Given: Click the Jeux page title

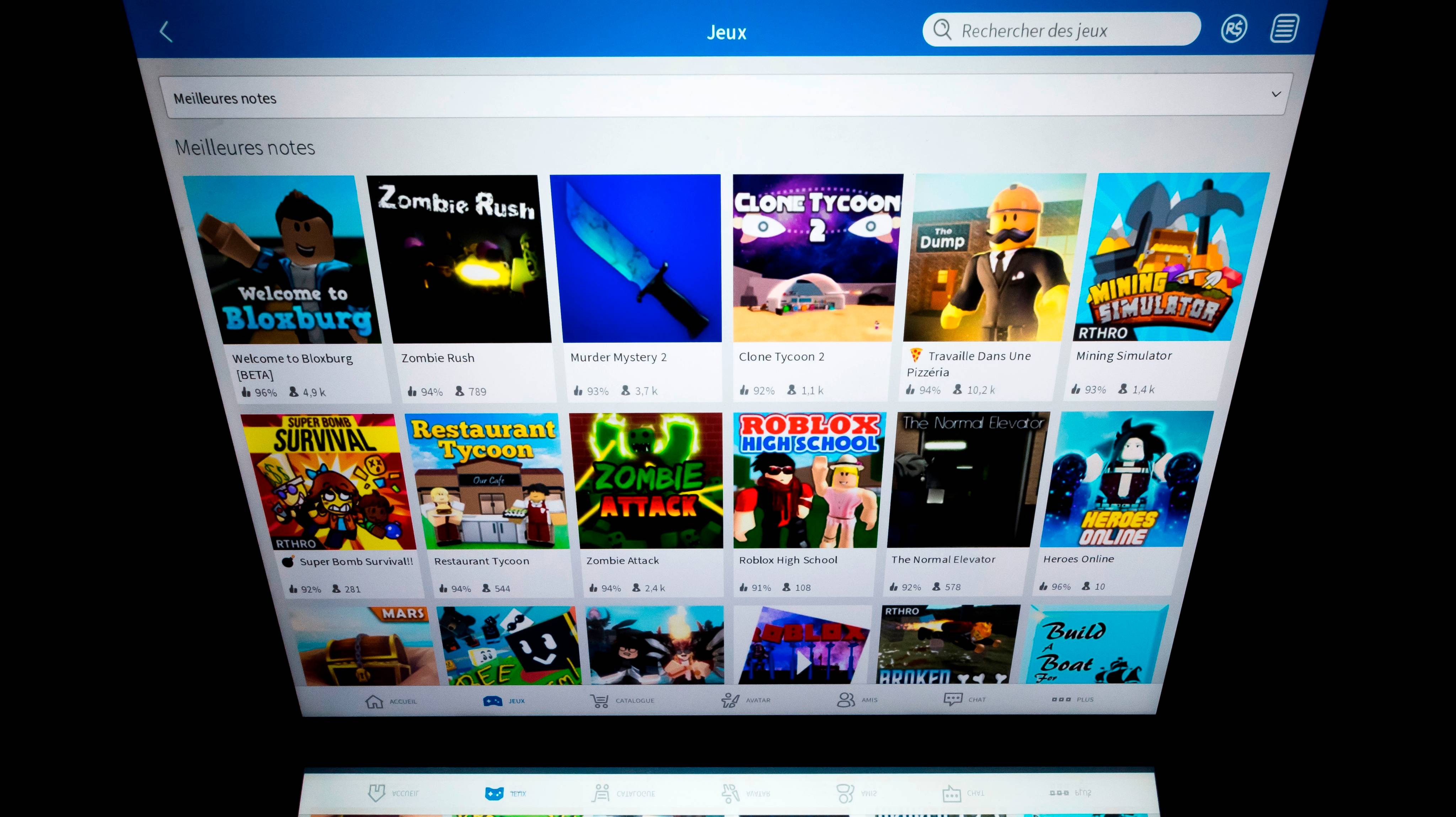Looking at the screenshot, I should (726, 33).
